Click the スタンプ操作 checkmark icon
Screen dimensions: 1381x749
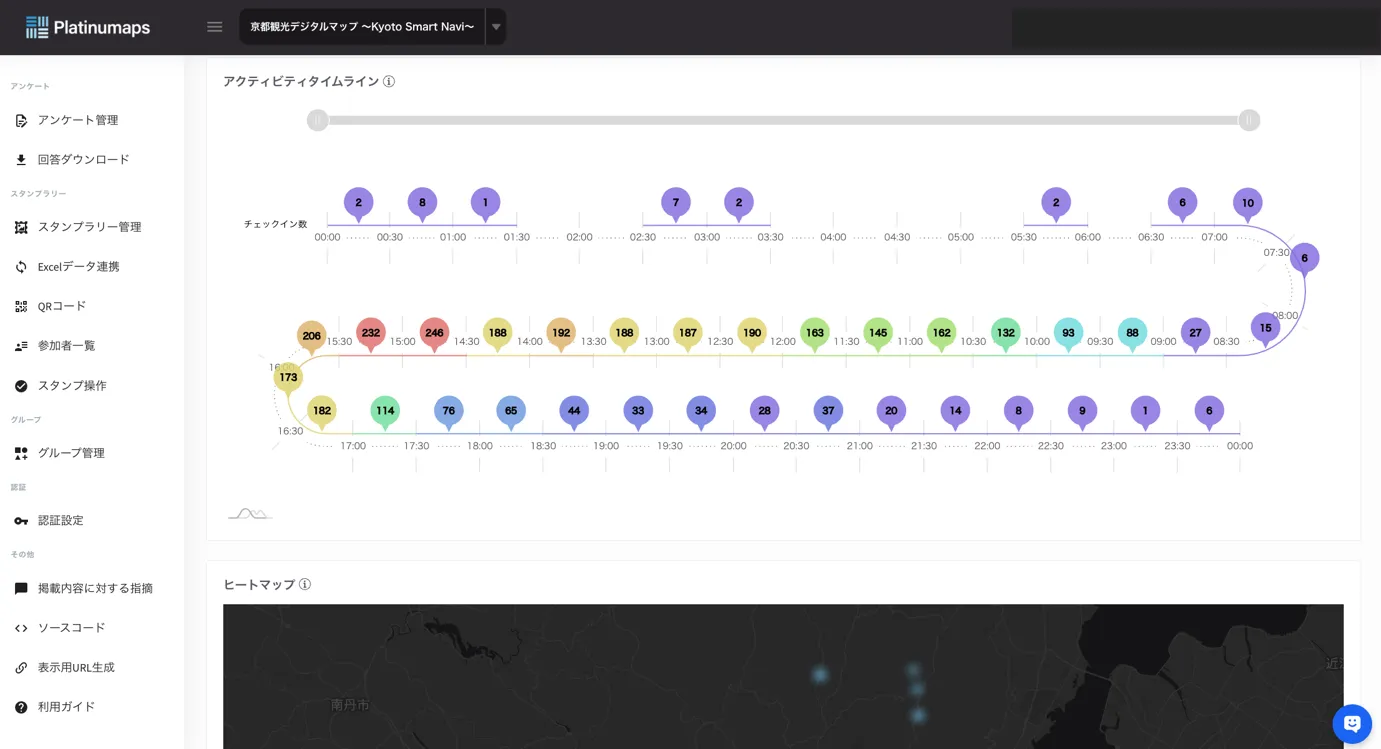21,386
